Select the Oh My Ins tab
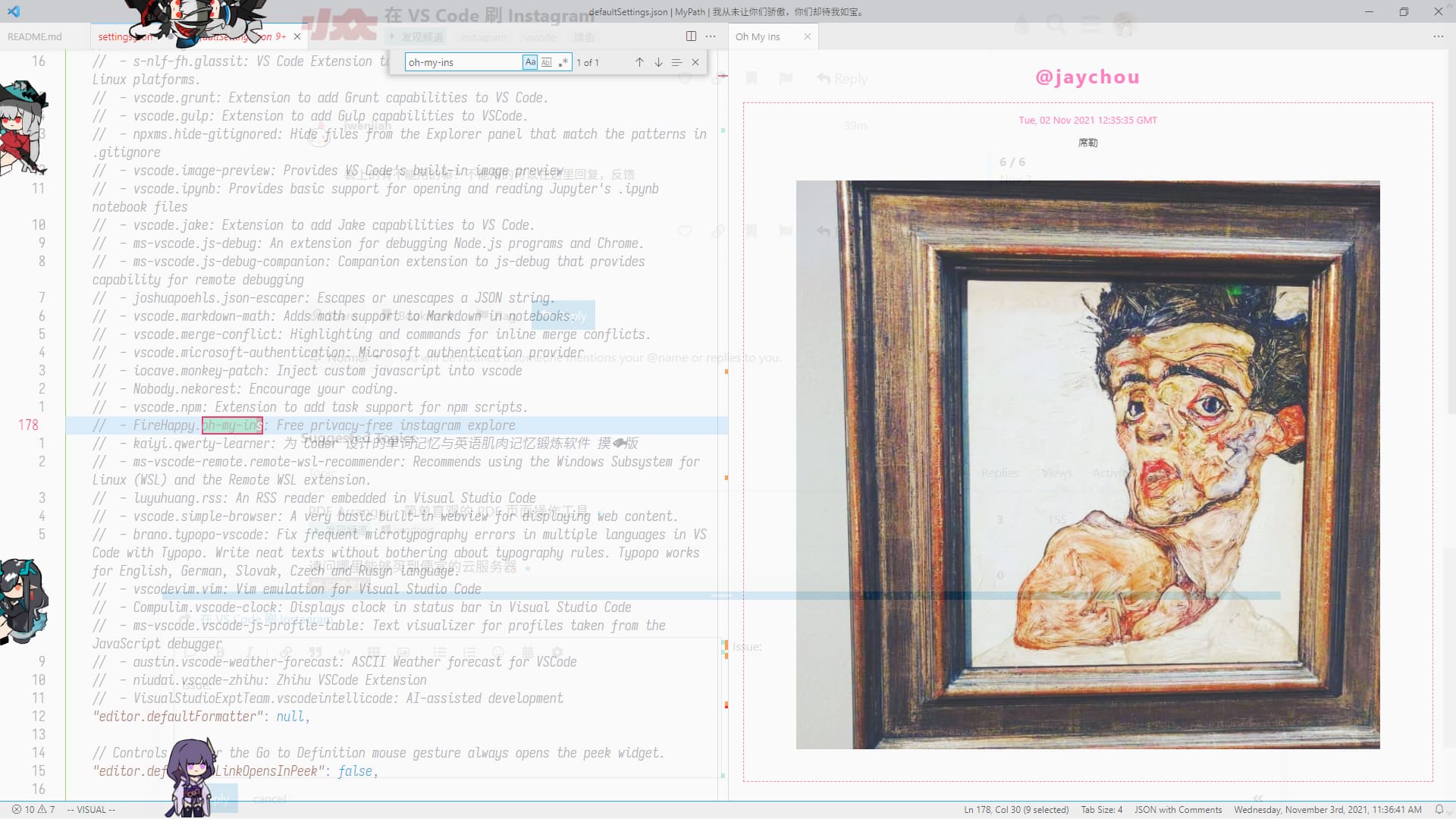The width and height of the screenshot is (1456, 819). (x=758, y=36)
